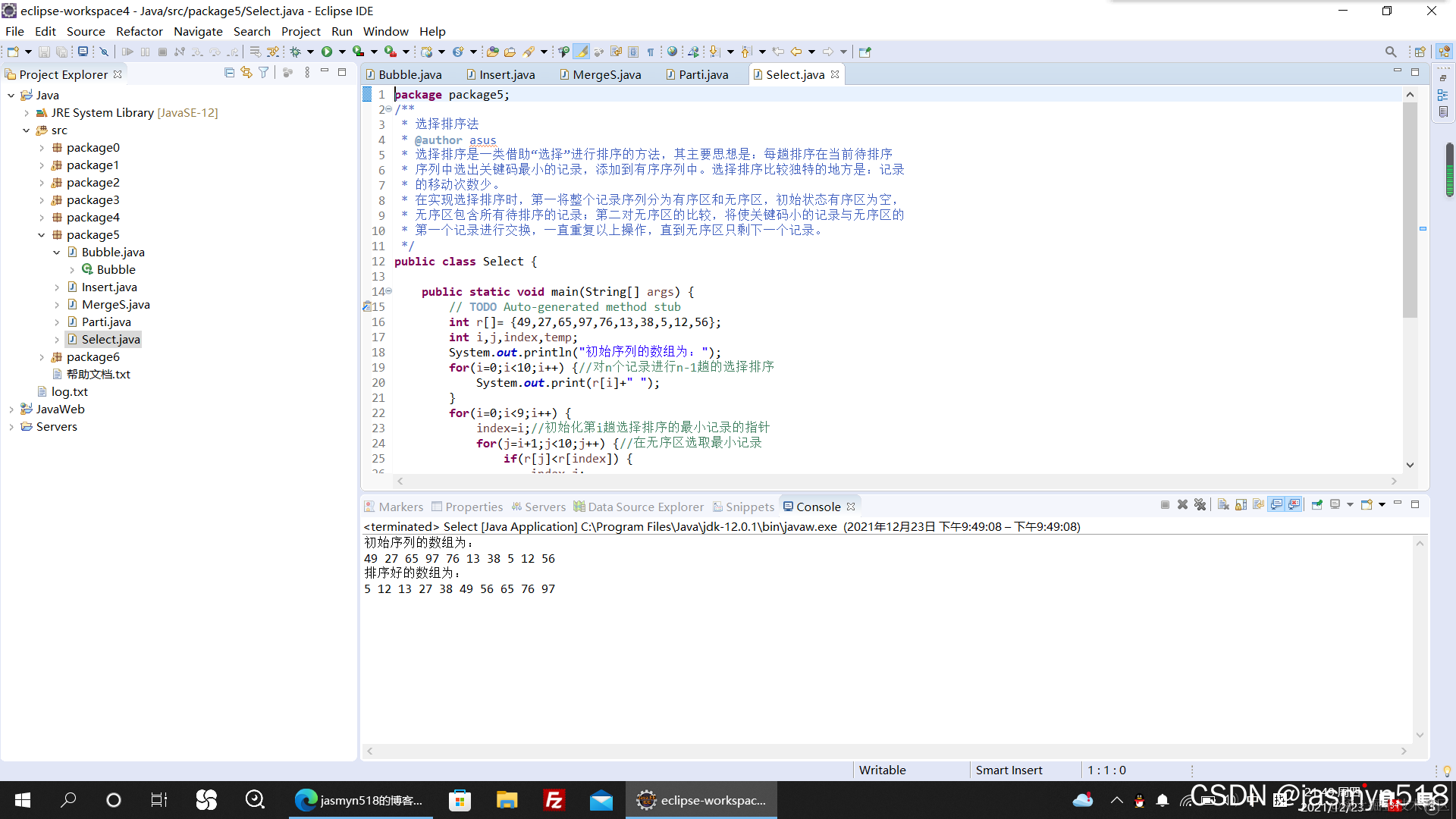The width and height of the screenshot is (1456, 819).
Task: Toggle Skip All Breakpoints button
Action: pyautogui.click(x=105, y=52)
